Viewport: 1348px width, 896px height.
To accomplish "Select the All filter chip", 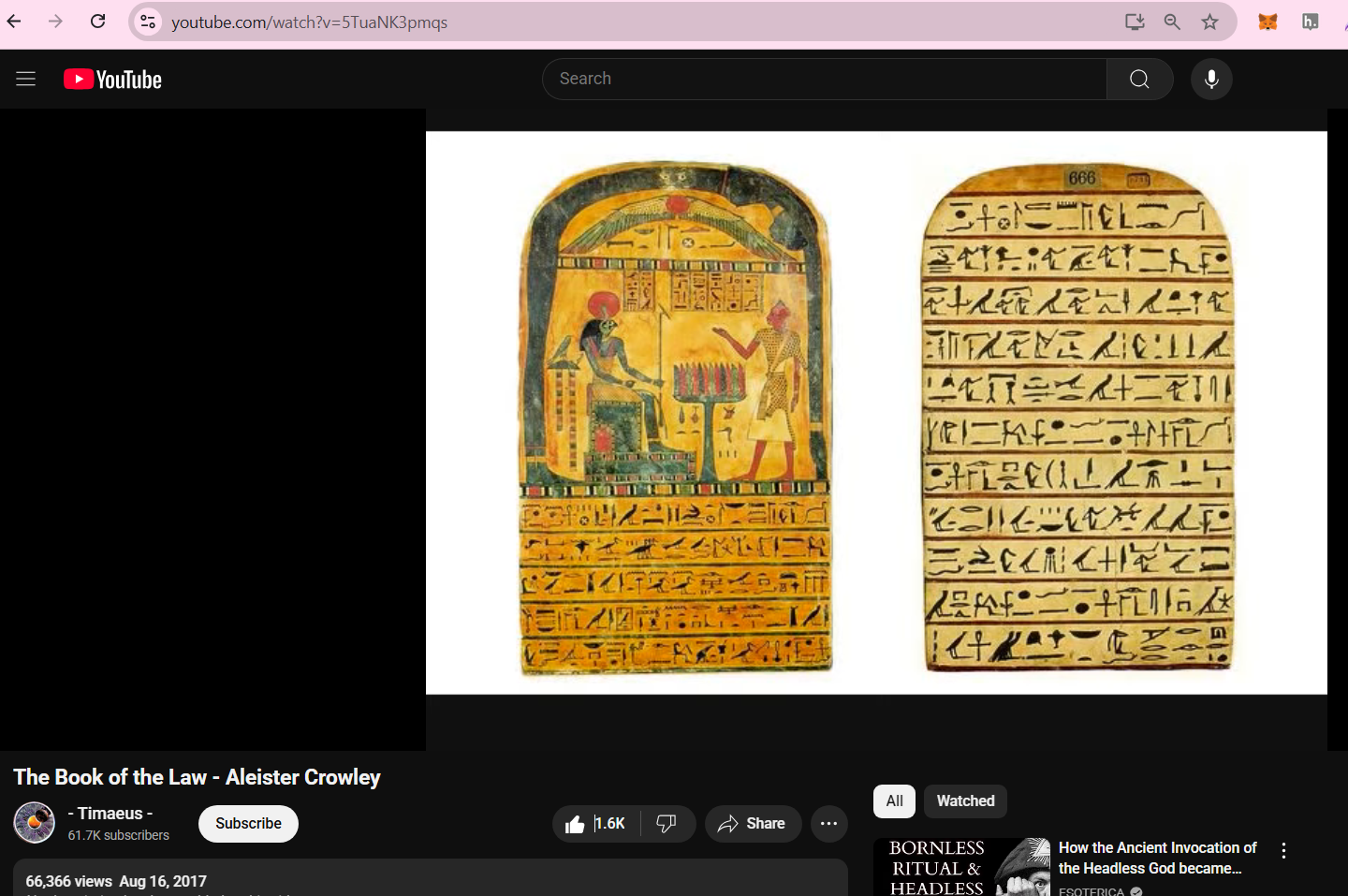I will [x=894, y=801].
